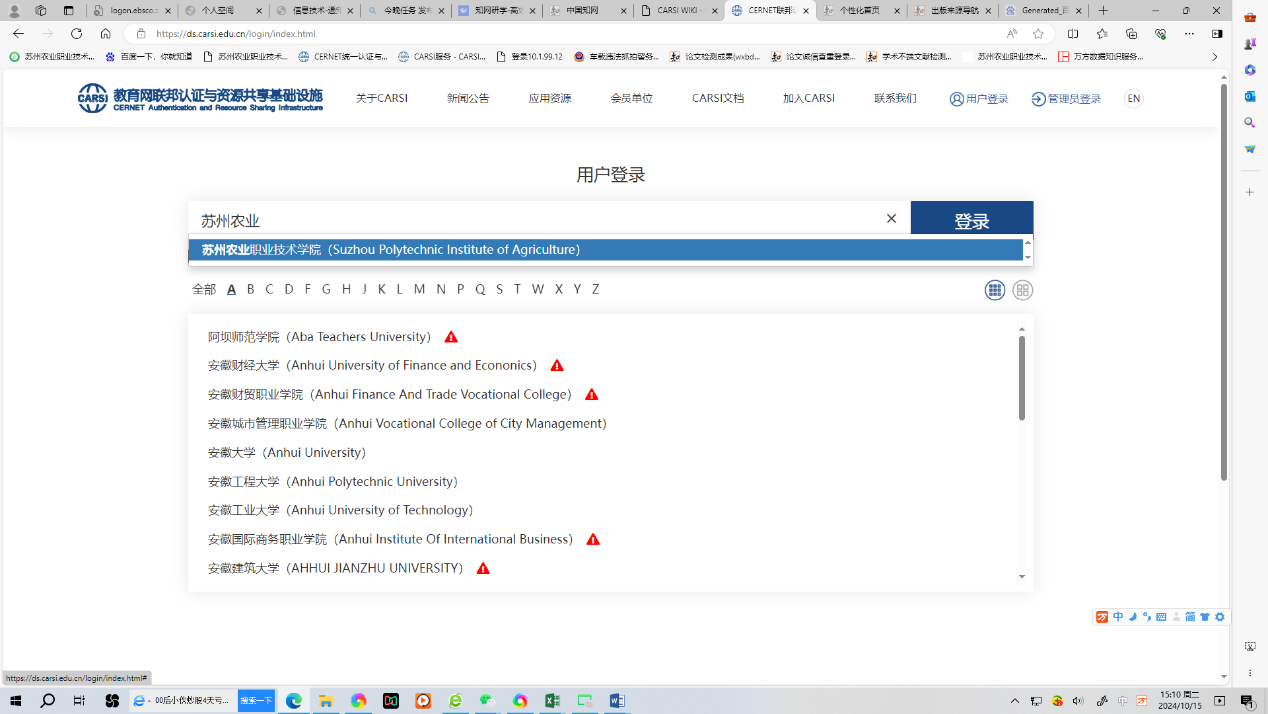
Task: Open the 管理员登录 link
Action: point(1066,99)
